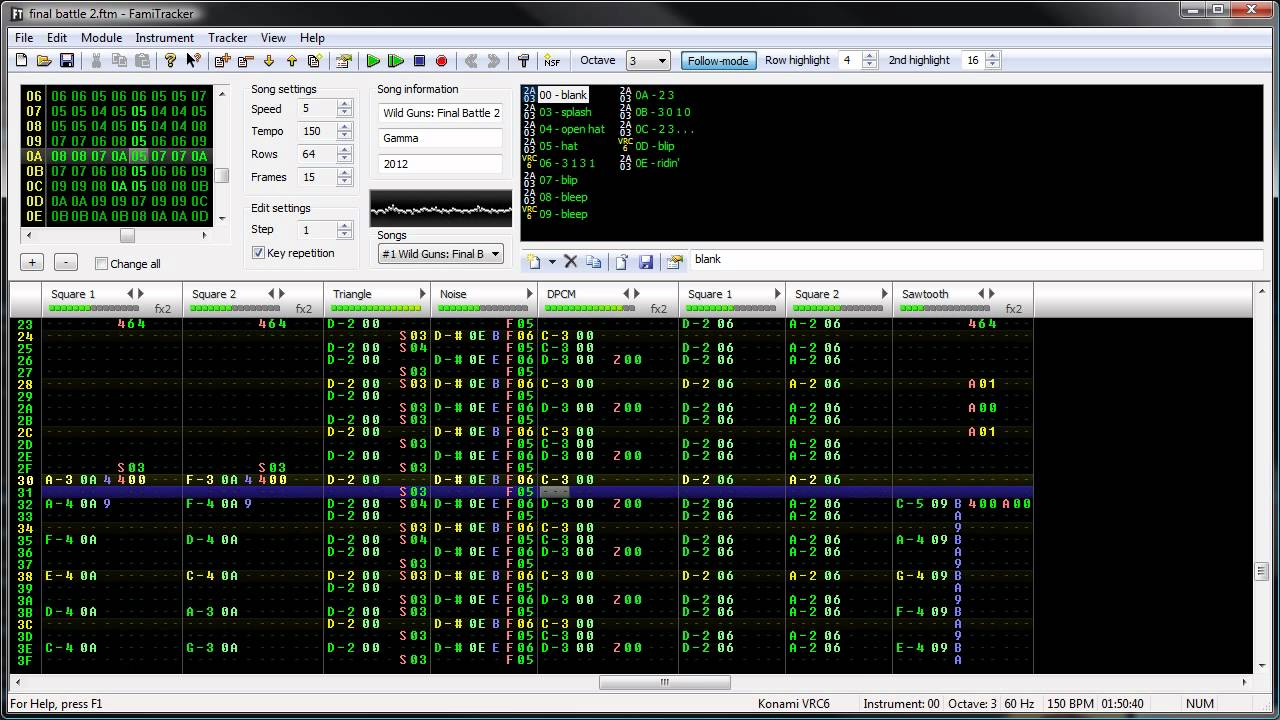Viewport: 1280px width, 720px height.
Task: Edit the selected instrument with the properties icon
Action: tap(675, 261)
